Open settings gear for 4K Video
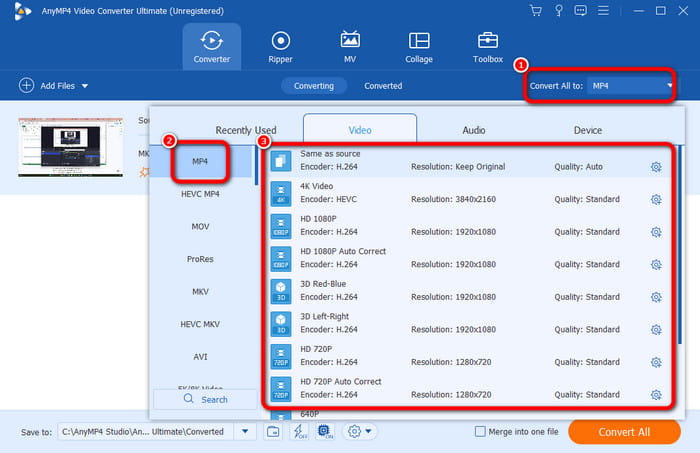 point(656,199)
